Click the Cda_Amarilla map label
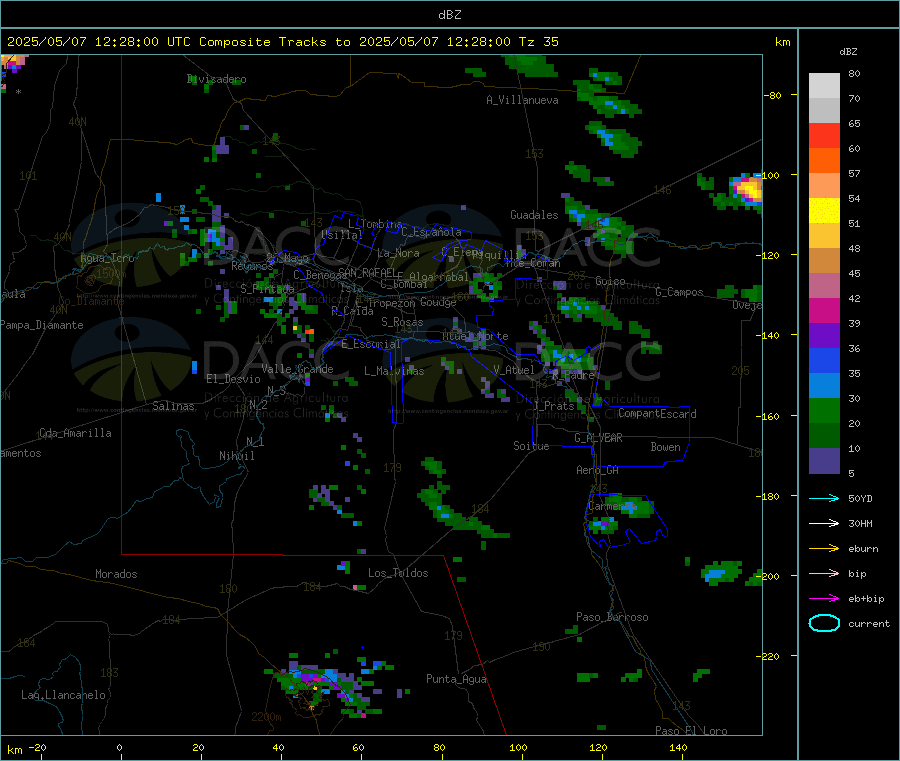The height and width of the screenshot is (761, 900). 75,433
